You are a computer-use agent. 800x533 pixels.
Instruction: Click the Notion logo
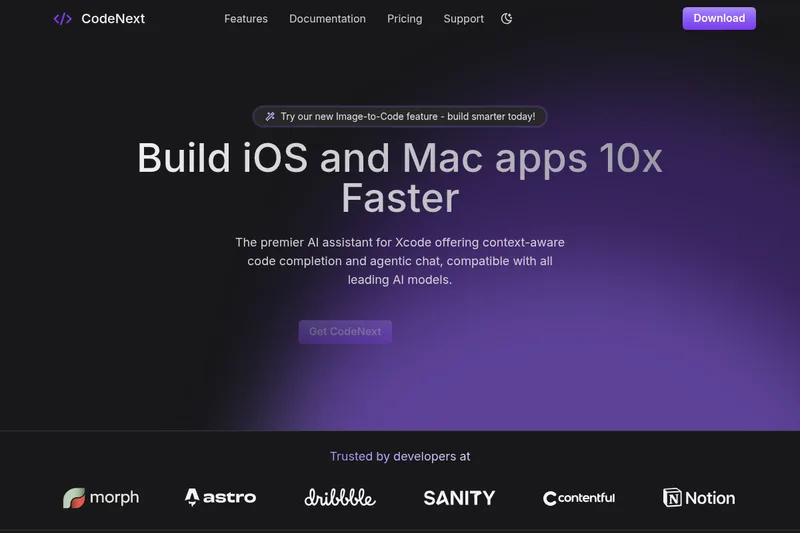(699, 498)
